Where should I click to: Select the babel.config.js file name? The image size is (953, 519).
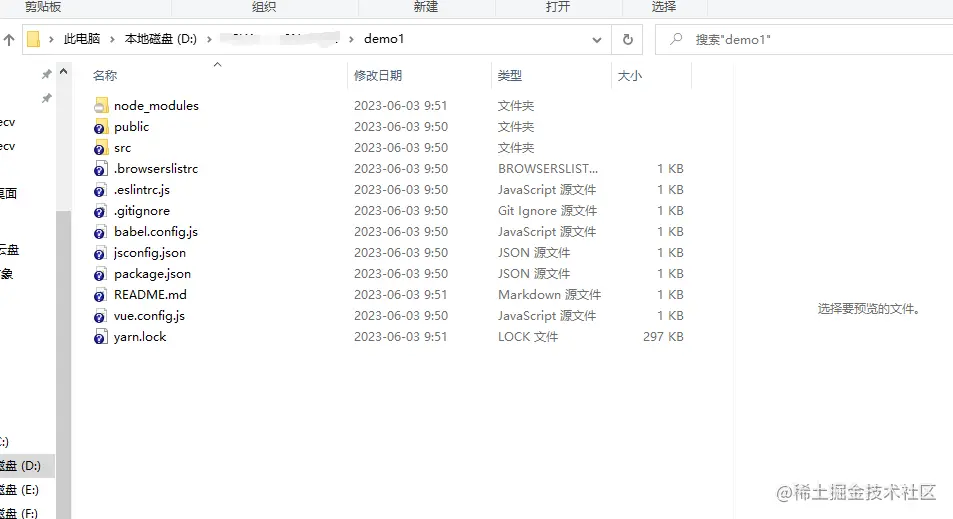pos(156,232)
